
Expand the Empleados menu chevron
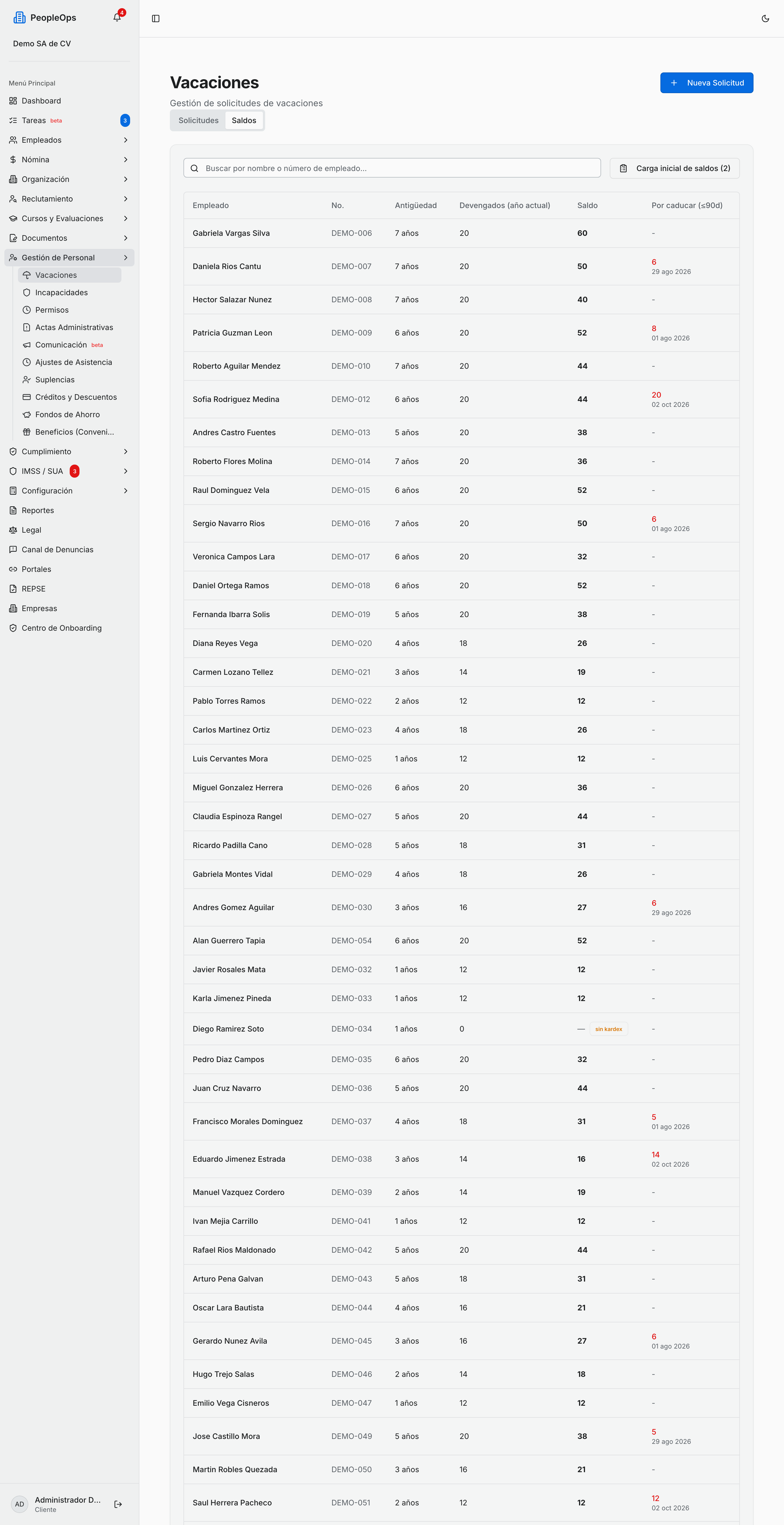pos(125,140)
